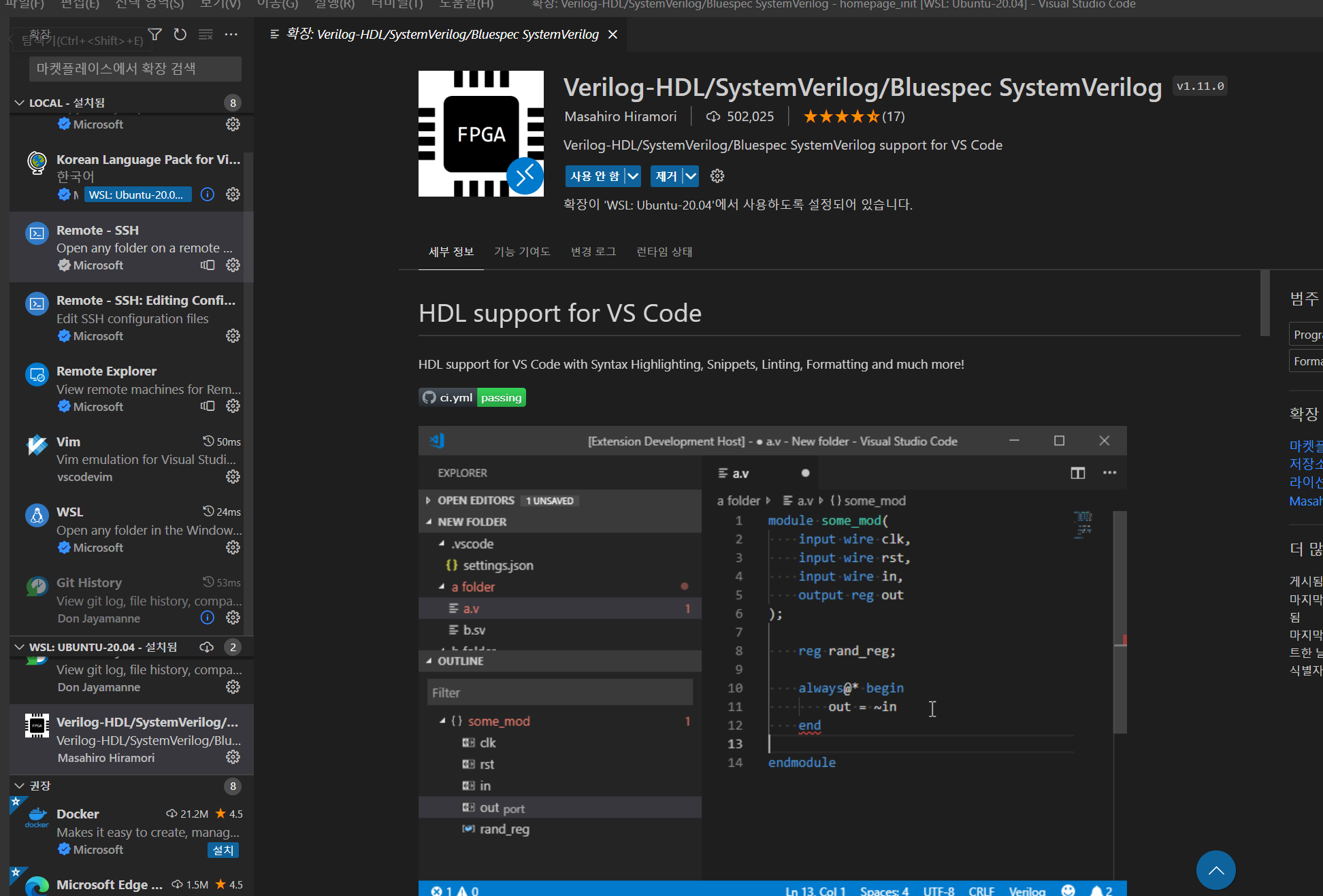The width and height of the screenshot is (1323, 896).
Task: Click the 제거 uninstall button
Action: click(666, 176)
